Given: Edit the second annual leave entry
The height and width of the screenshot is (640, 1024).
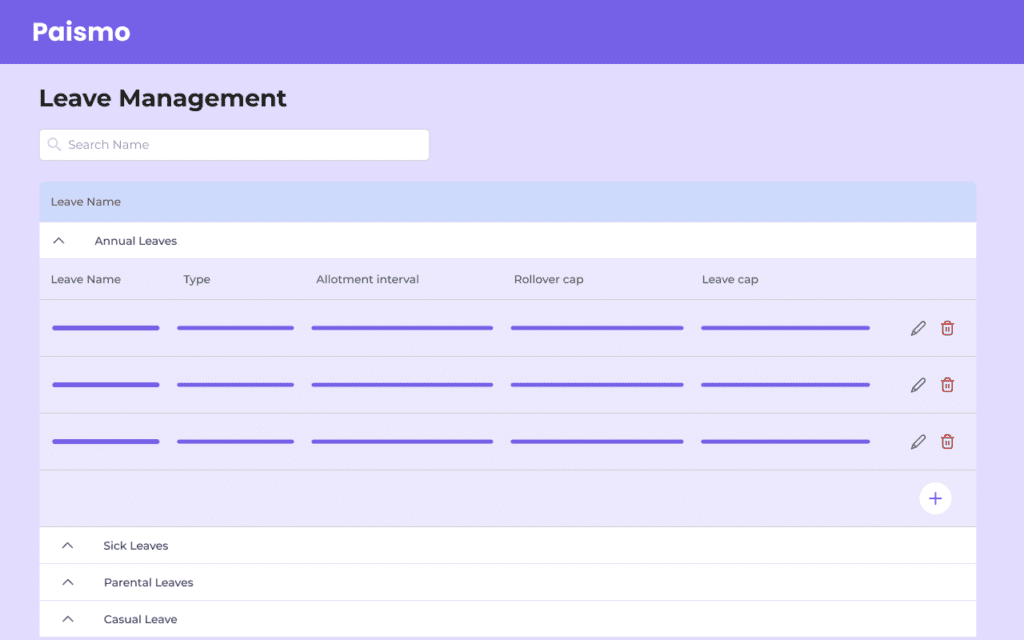Looking at the screenshot, I should pyautogui.click(x=917, y=384).
